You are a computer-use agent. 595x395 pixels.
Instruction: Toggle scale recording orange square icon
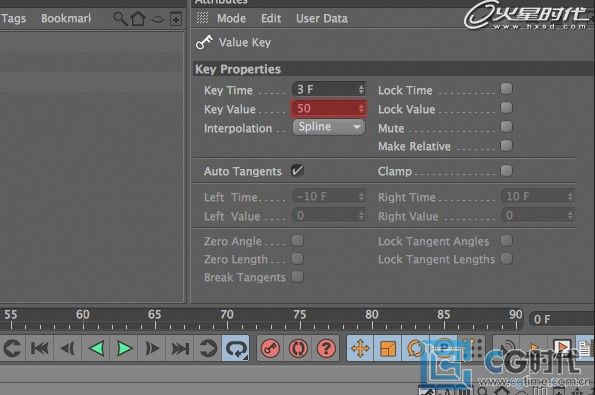(387, 348)
